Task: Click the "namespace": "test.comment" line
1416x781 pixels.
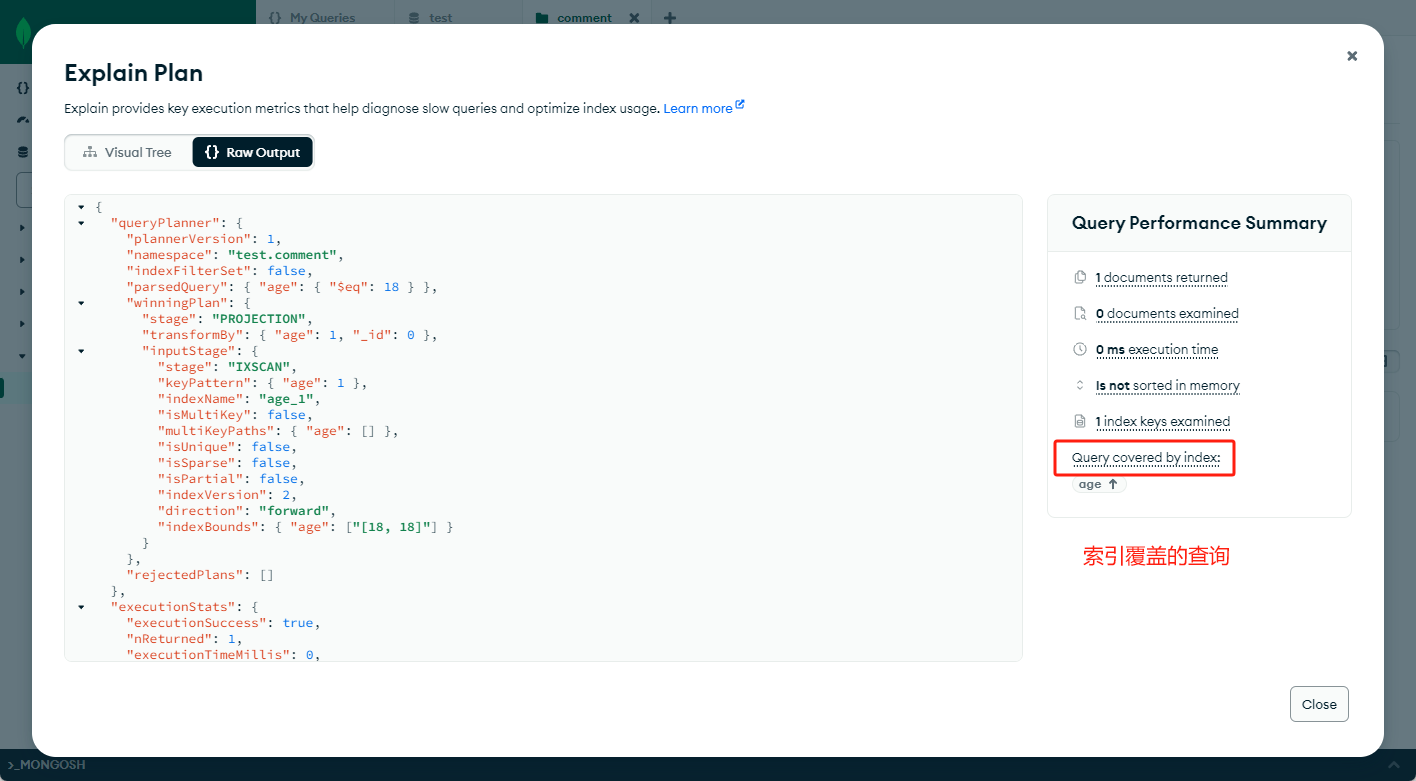Action: pos(235,255)
